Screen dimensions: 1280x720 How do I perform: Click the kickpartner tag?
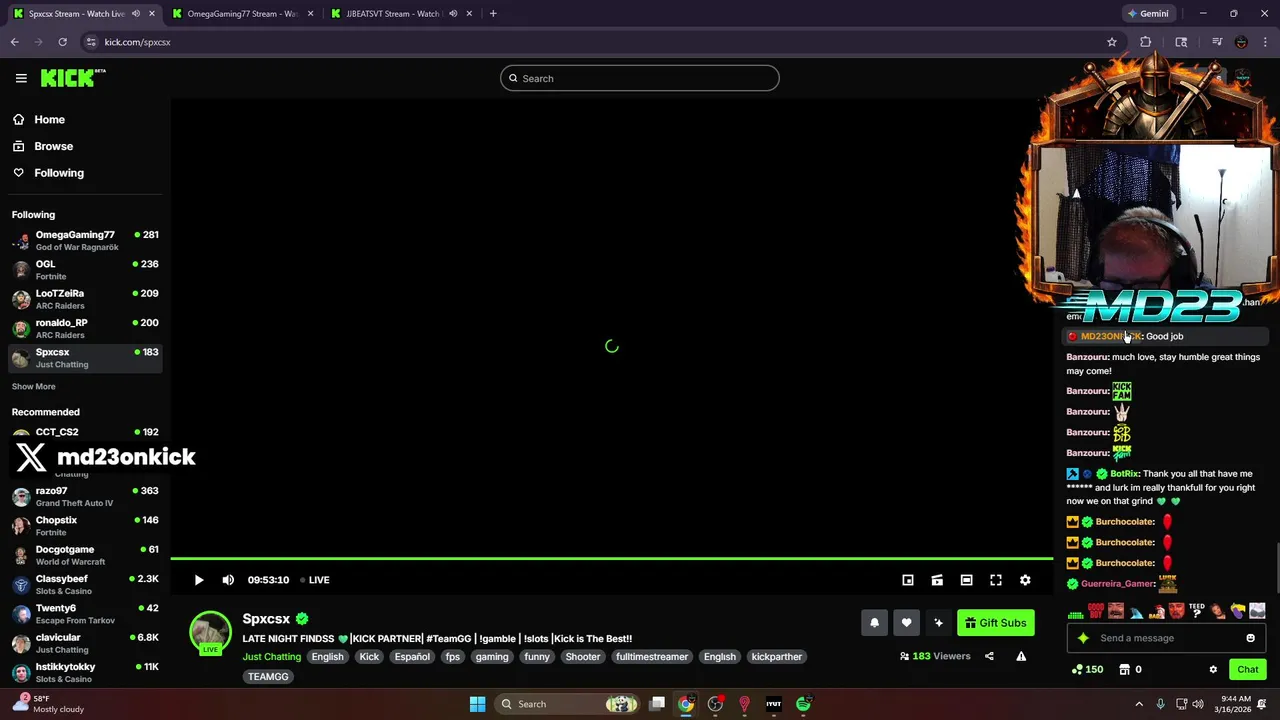click(777, 657)
